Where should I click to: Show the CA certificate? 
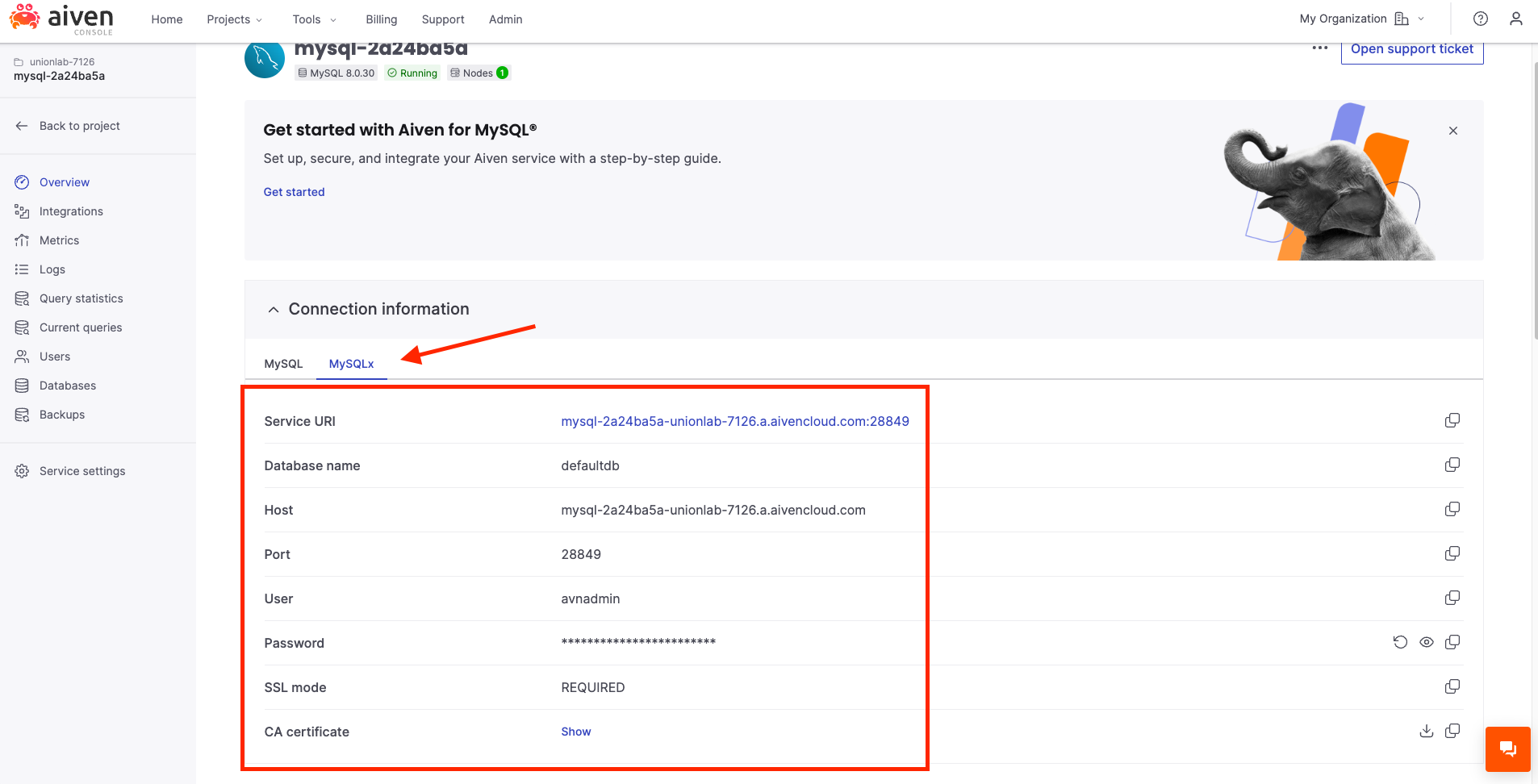tap(575, 731)
